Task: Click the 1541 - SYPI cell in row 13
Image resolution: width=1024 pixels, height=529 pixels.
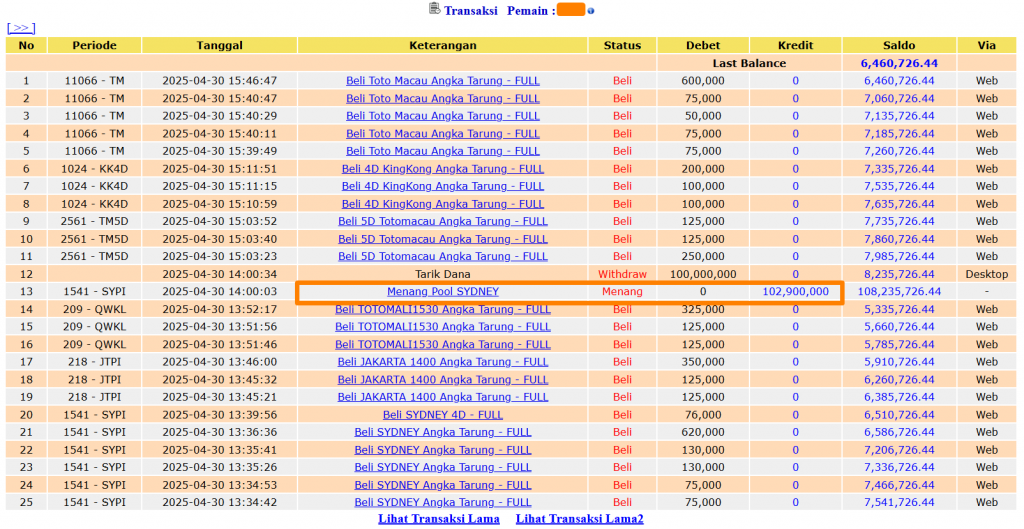Action: [95, 291]
